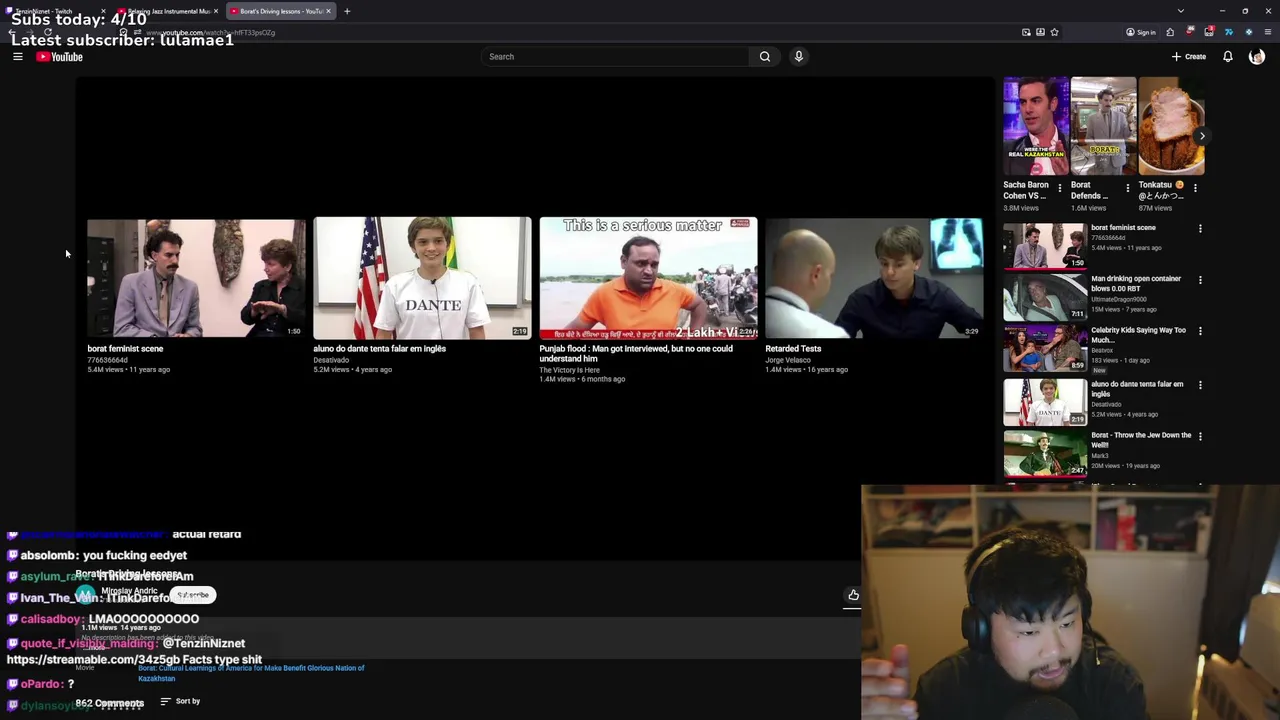The height and width of the screenshot is (720, 1280).
Task: Close the Borat's Driving lessons tab
Action: click(x=328, y=11)
